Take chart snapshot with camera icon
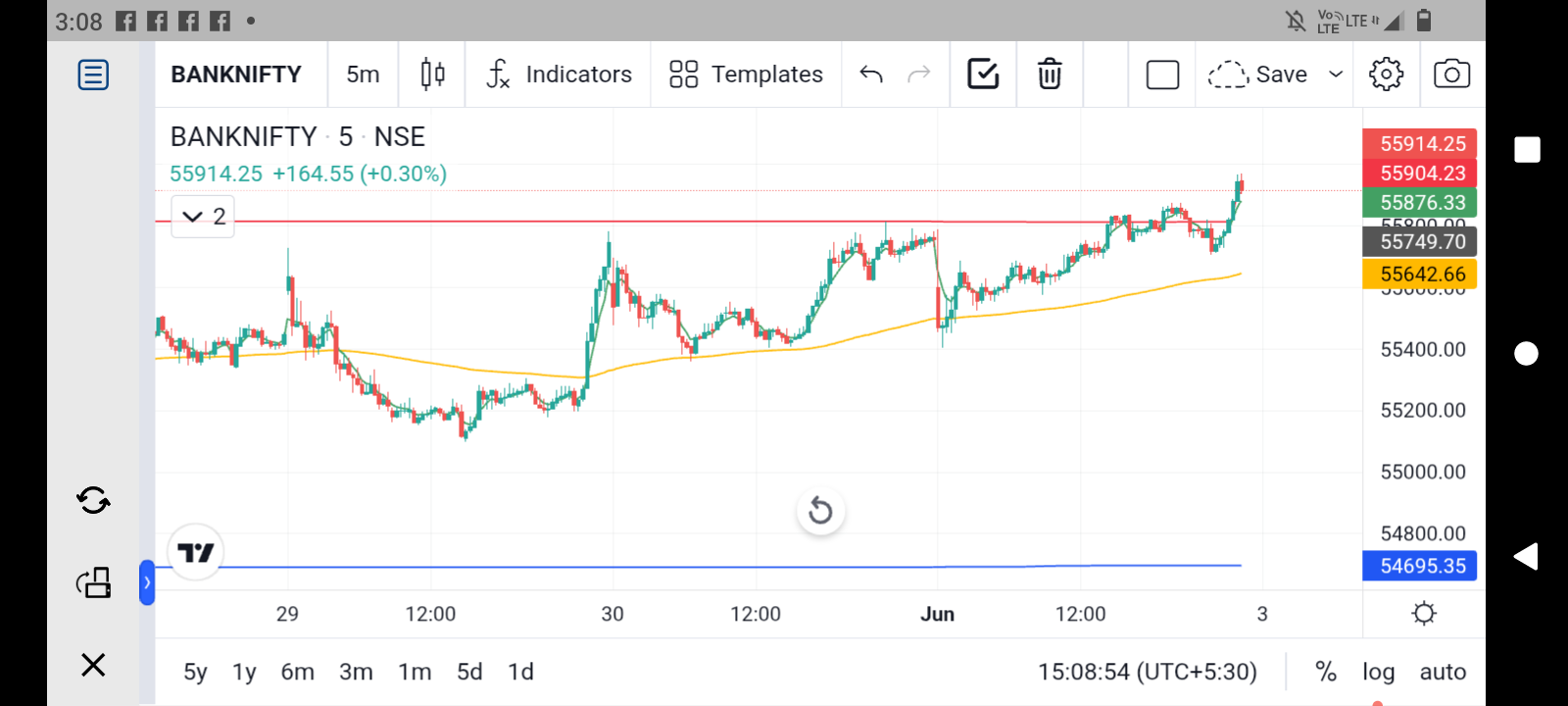The width and height of the screenshot is (1568, 706). (1451, 75)
